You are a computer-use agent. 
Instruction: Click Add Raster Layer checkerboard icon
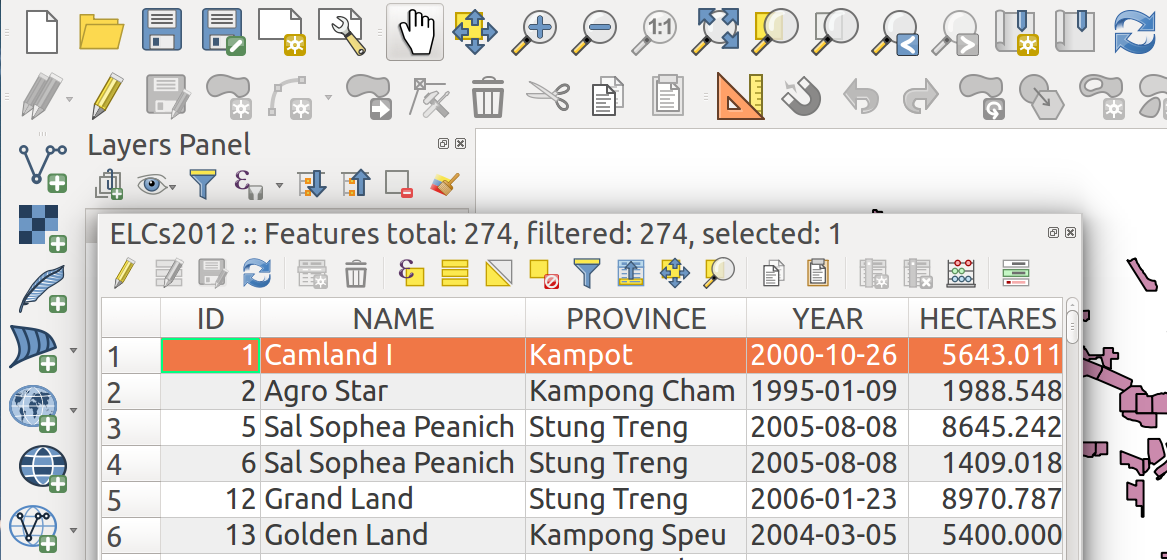(x=42, y=229)
